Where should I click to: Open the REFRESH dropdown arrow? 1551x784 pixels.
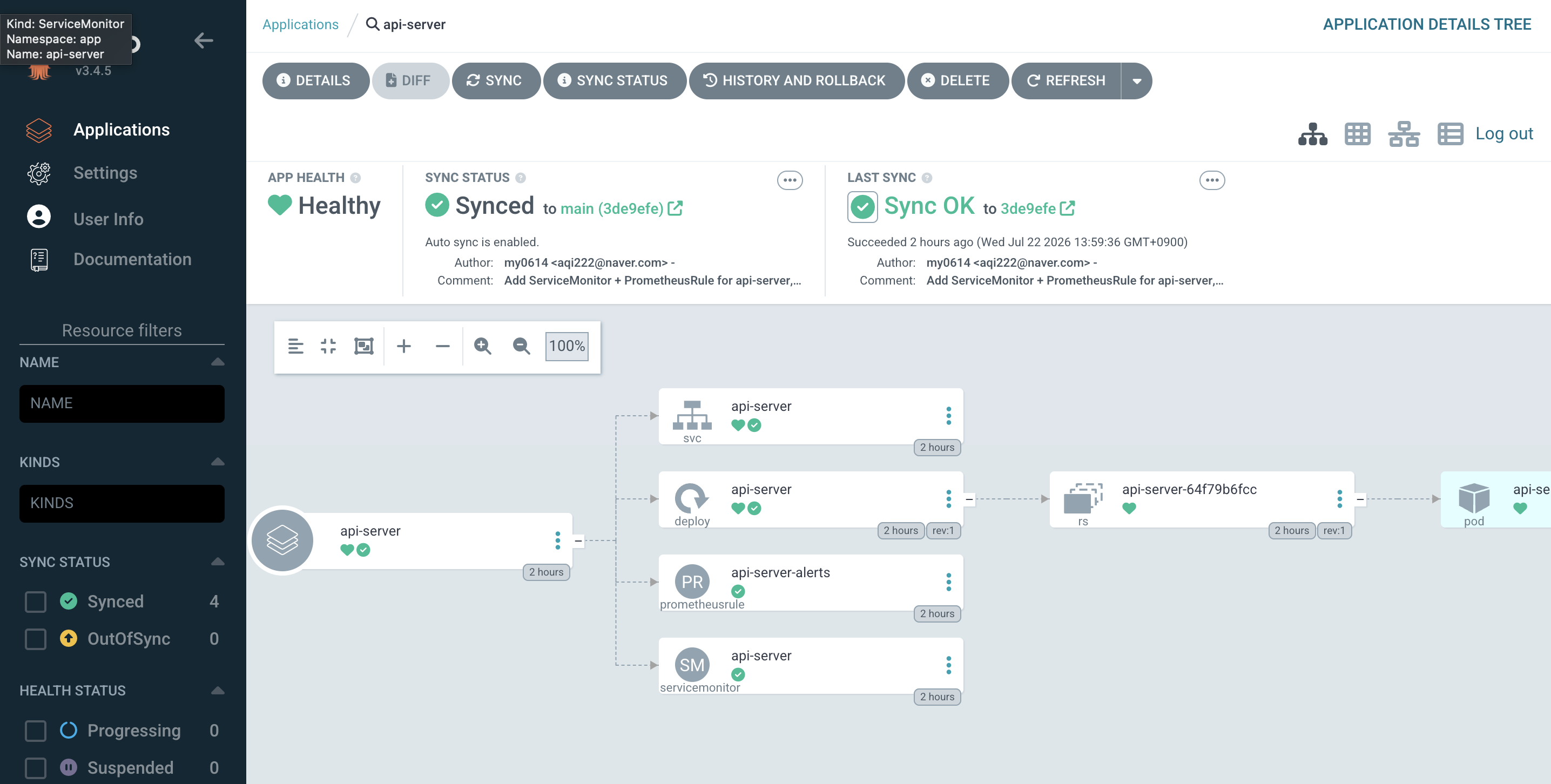click(x=1137, y=80)
